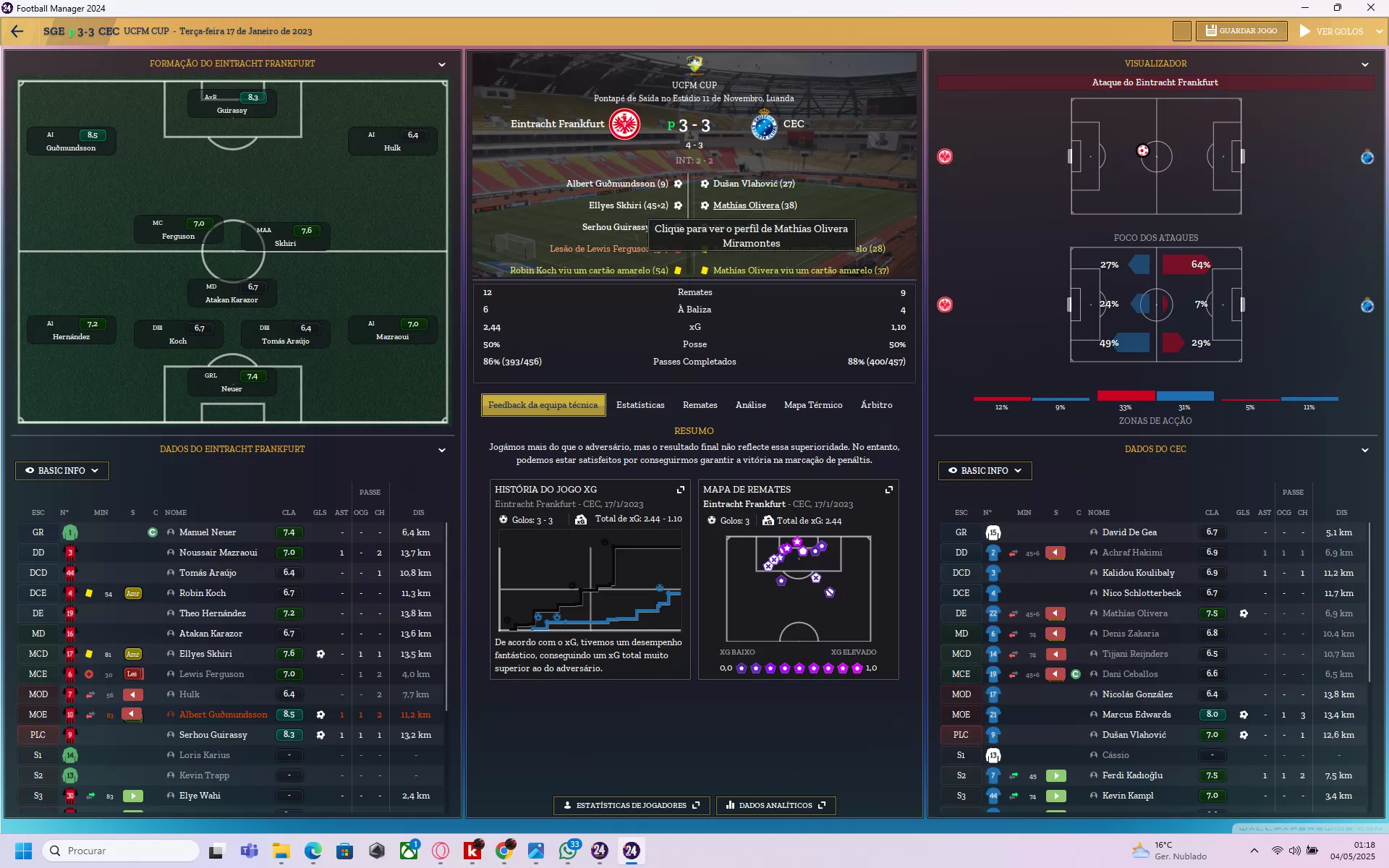Screen dimensions: 1389x868
Task: Click Marcus Edwards in CEC list
Action: (1137, 715)
